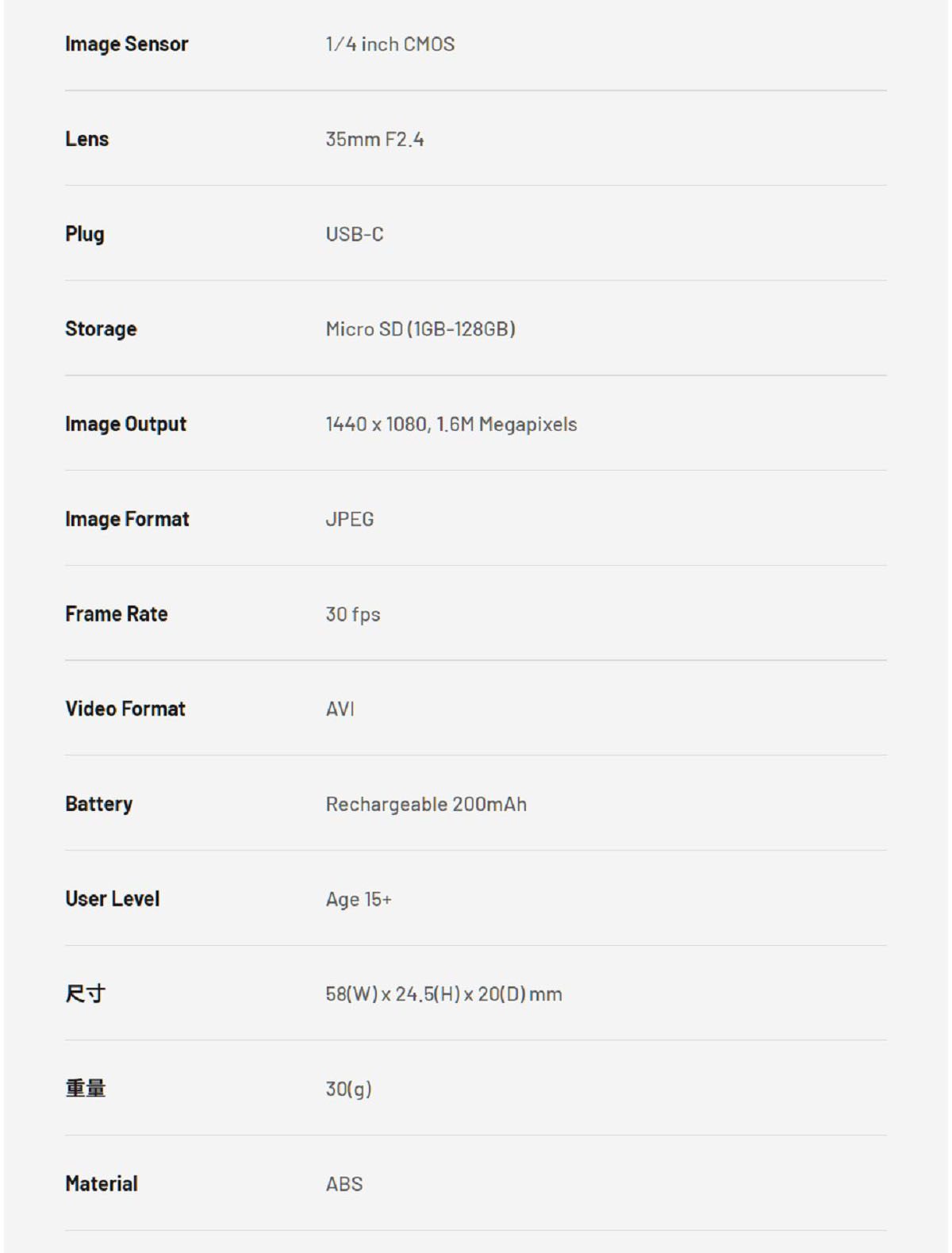The image size is (952, 1253).
Task: Click the Image Format label
Action: (x=127, y=519)
